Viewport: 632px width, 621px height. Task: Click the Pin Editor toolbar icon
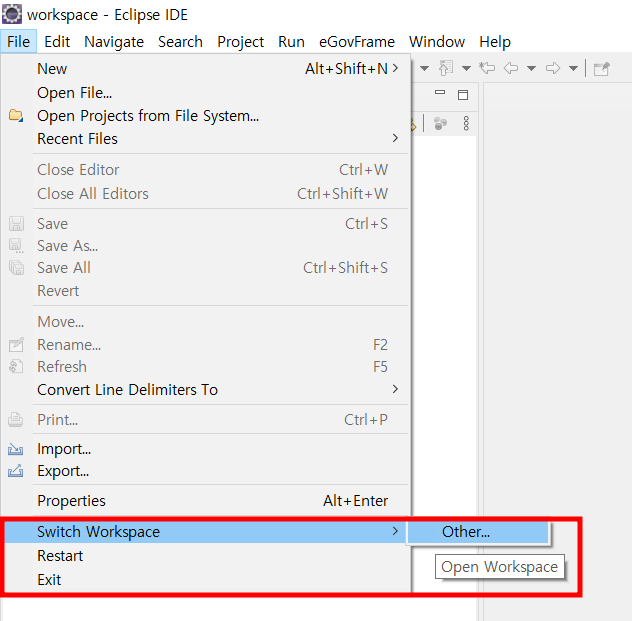pos(602,69)
